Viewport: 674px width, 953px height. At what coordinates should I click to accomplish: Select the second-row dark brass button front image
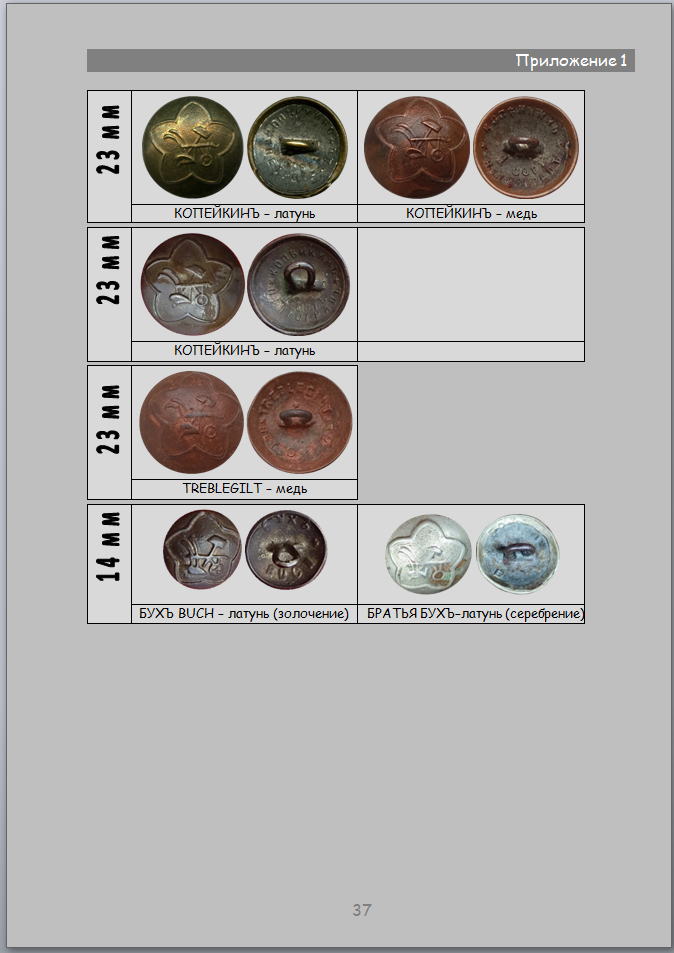tap(193, 284)
